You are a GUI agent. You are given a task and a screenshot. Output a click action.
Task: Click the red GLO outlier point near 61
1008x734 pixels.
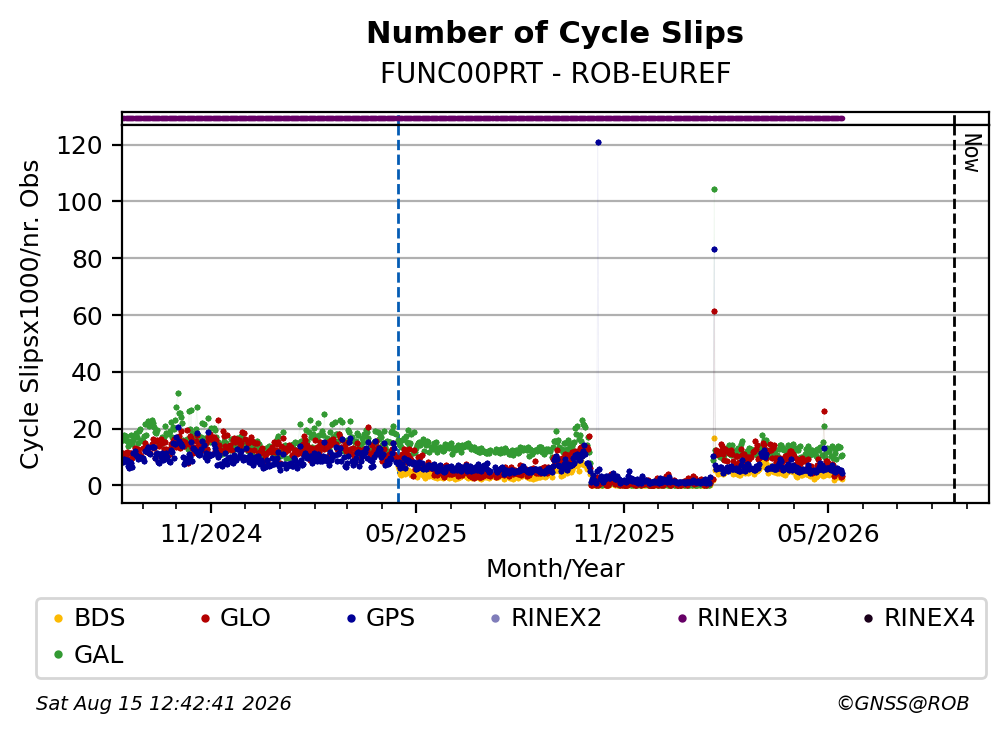point(714,312)
